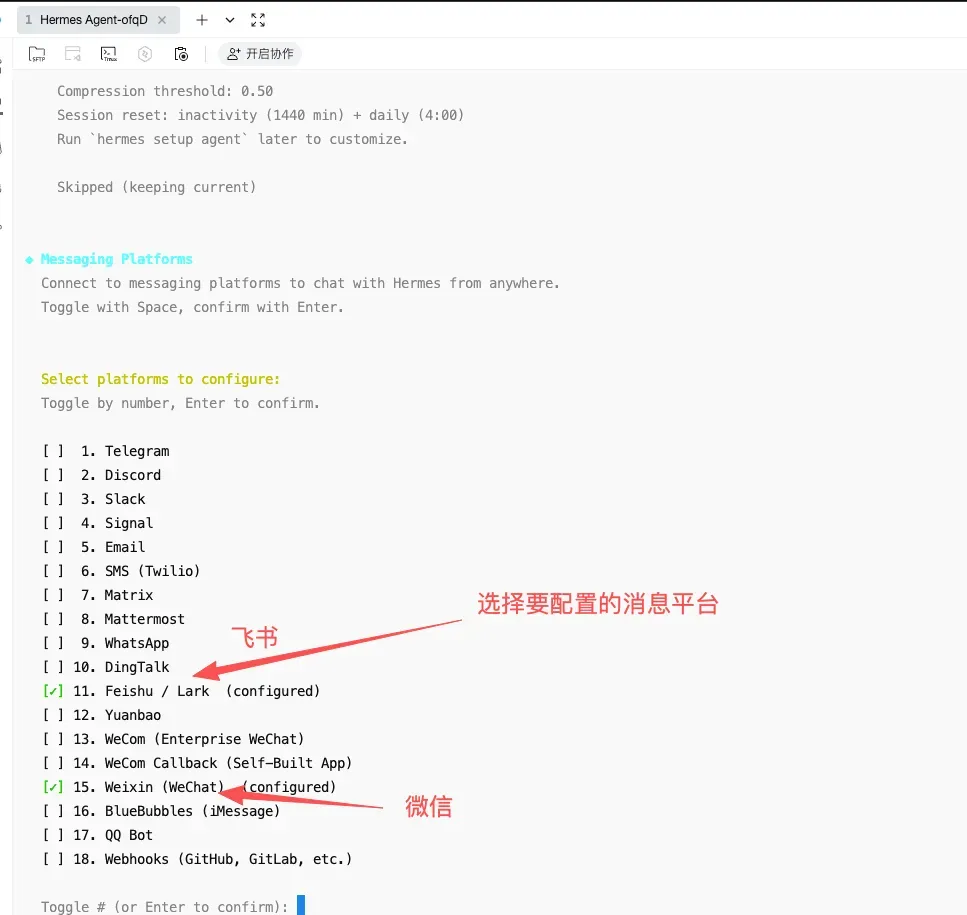Open the SFTP file browser icon

[37, 54]
